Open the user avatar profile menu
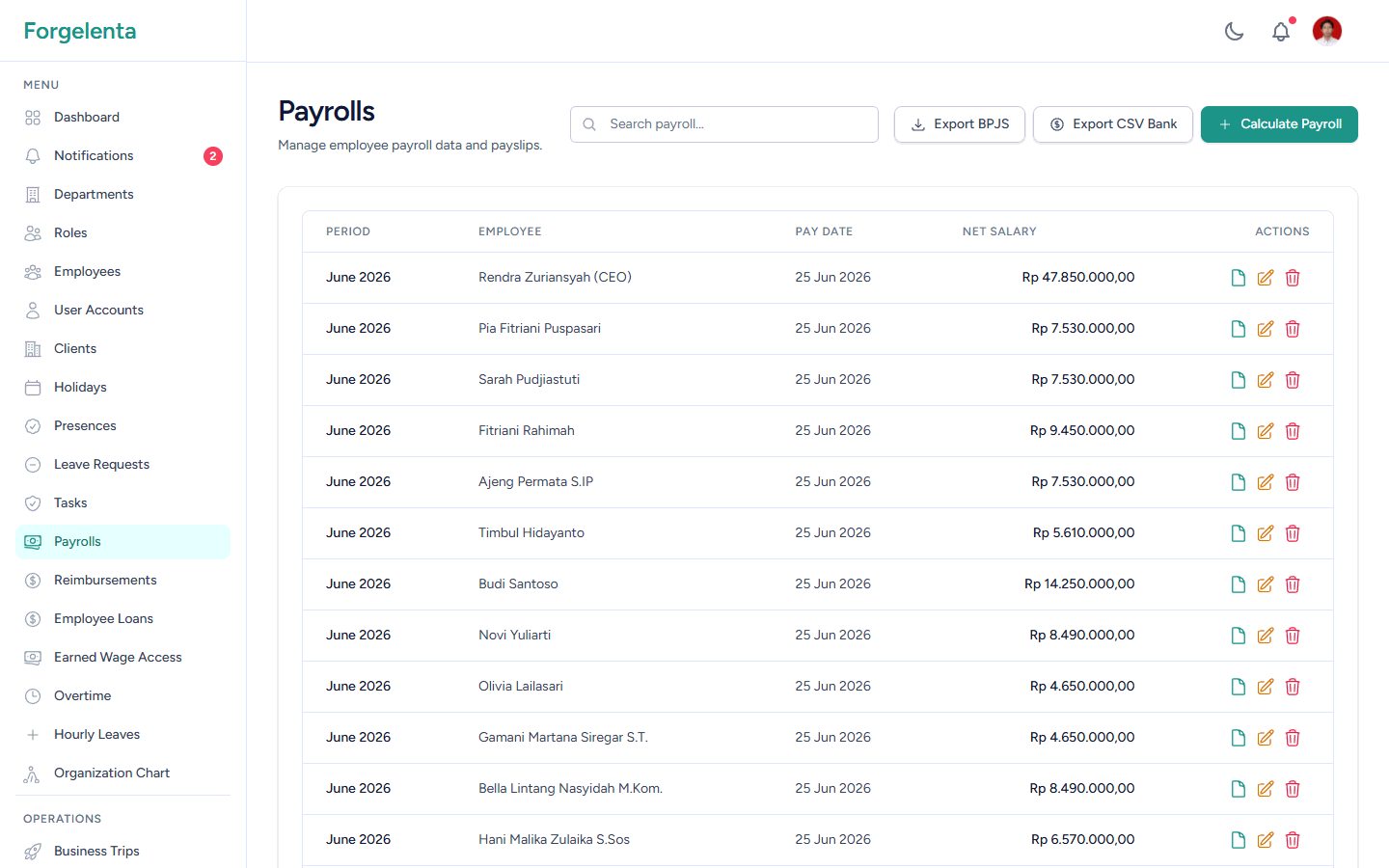Viewport: 1389px width, 868px height. (1327, 31)
